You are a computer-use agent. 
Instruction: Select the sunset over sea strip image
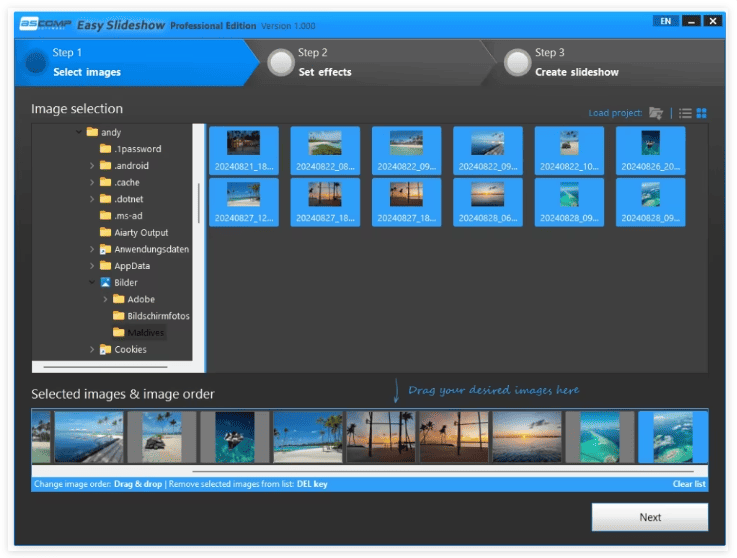[x=527, y=437]
